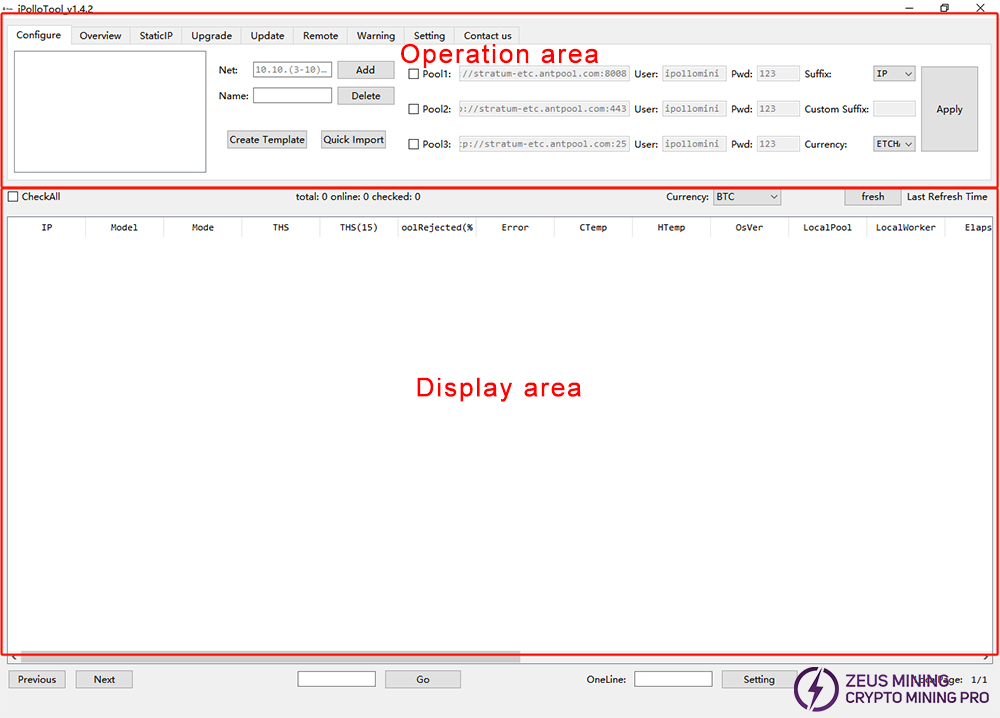Open the BTC Currency dropdown
Image resolution: width=1000 pixels, height=718 pixels.
746,197
